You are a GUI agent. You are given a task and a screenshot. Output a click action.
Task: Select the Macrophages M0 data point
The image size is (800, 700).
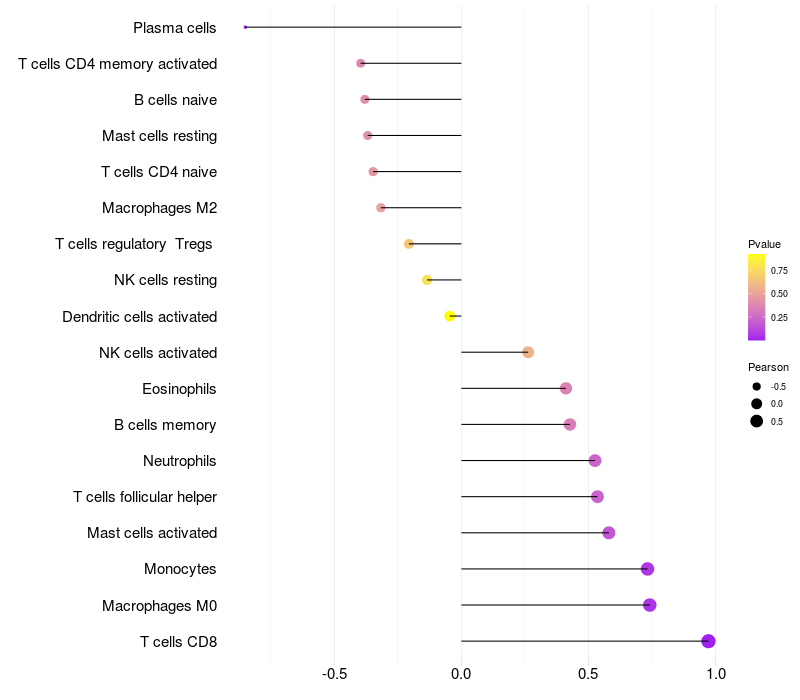click(649, 605)
